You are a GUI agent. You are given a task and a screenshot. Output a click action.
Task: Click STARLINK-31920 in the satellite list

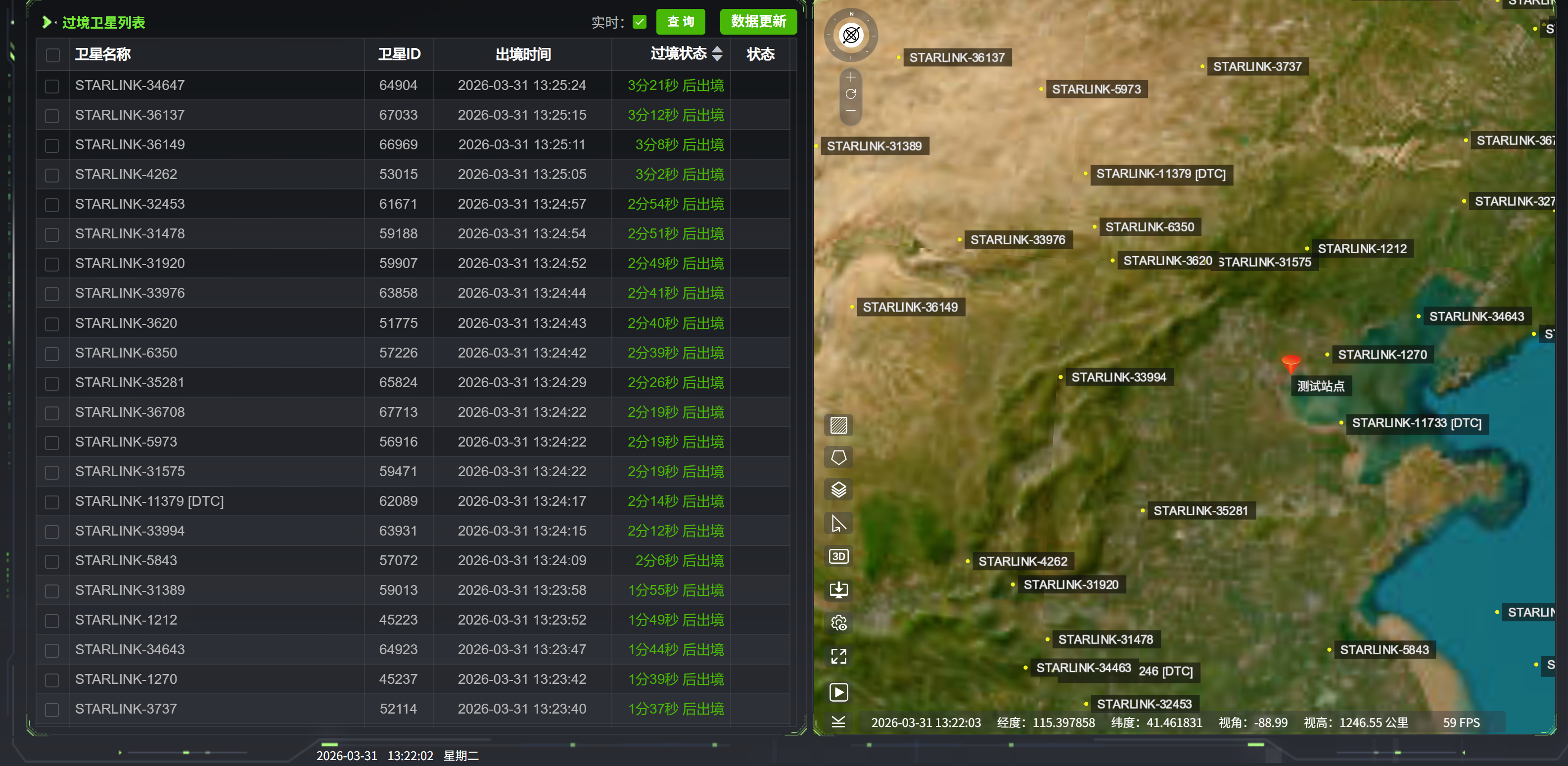[130, 264]
